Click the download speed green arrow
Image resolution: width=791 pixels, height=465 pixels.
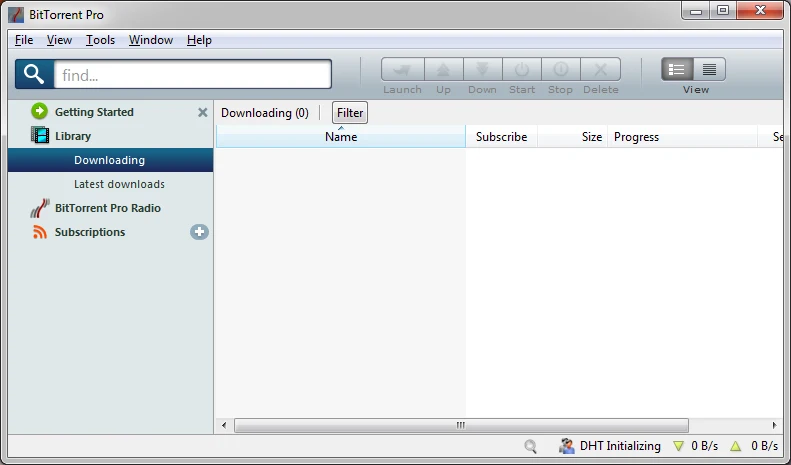tap(679, 446)
